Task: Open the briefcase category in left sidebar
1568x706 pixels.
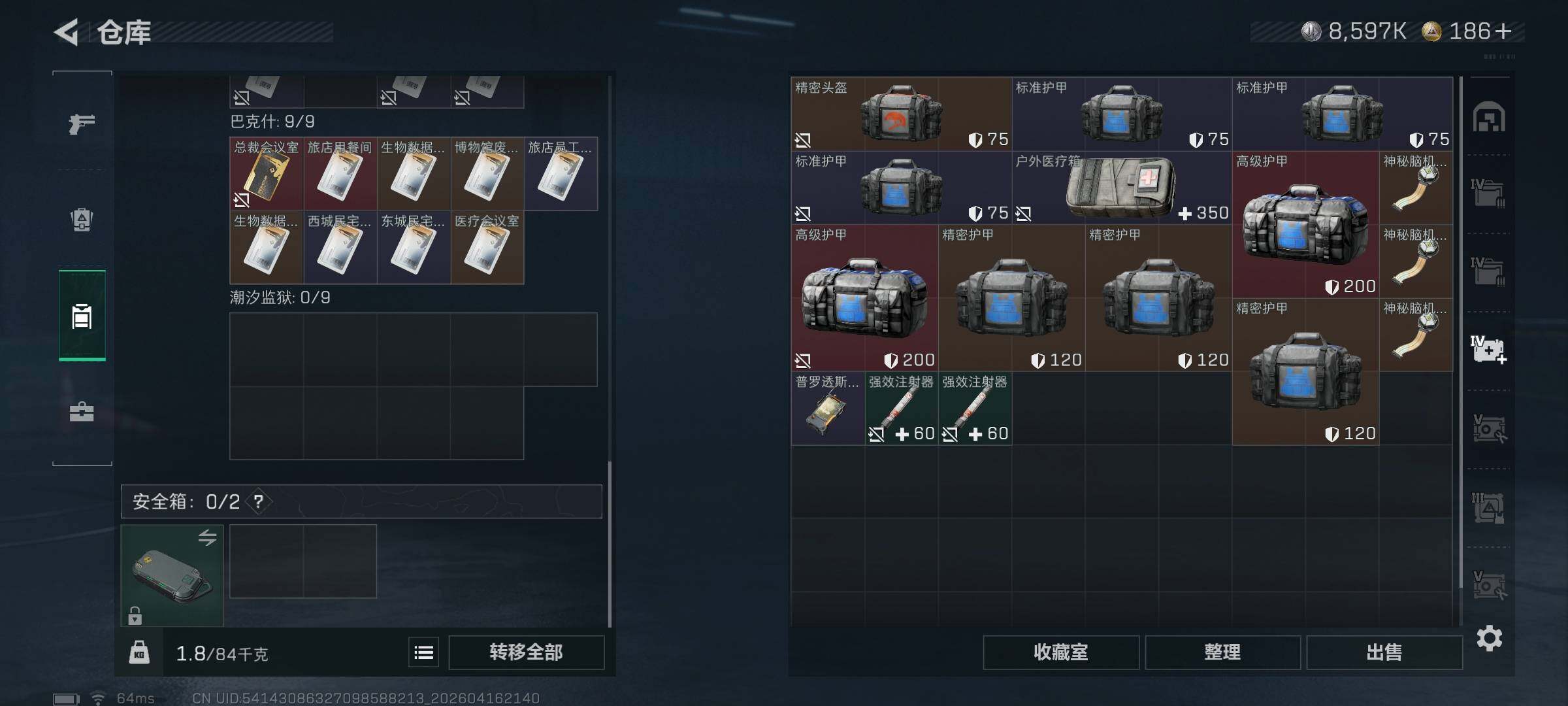Action: click(82, 412)
